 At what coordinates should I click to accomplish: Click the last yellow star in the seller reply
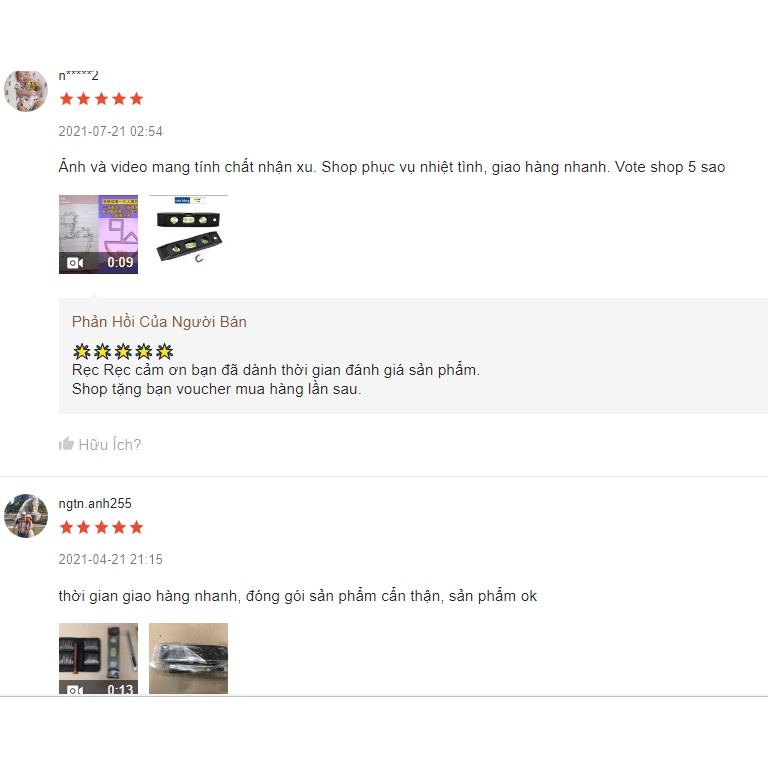165,351
